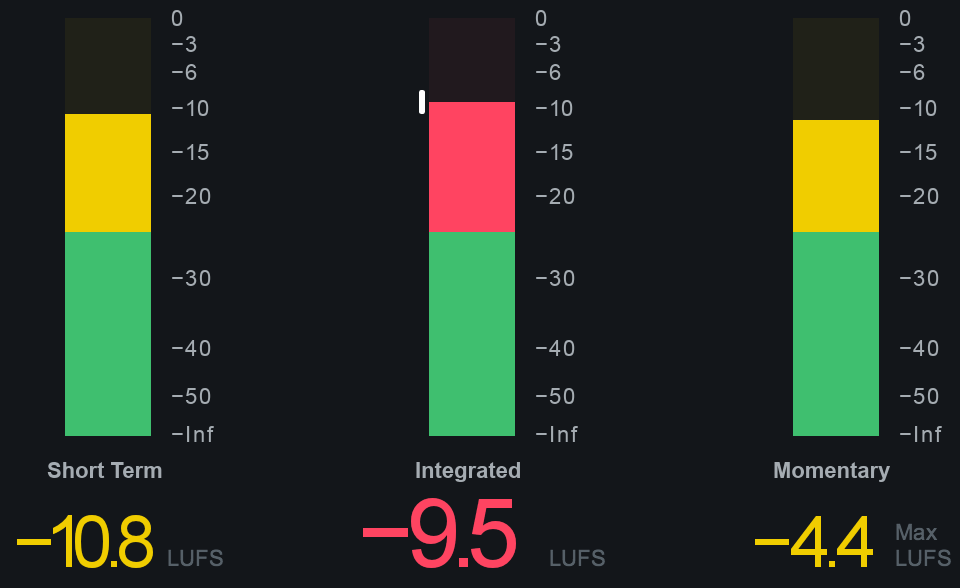
Task: Select the Short Term label
Action: (x=105, y=470)
